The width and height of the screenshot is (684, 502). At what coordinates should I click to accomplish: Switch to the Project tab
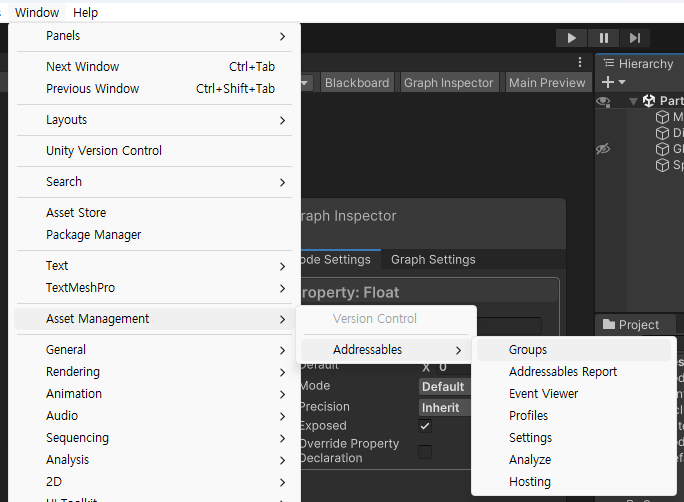click(635, 324)
